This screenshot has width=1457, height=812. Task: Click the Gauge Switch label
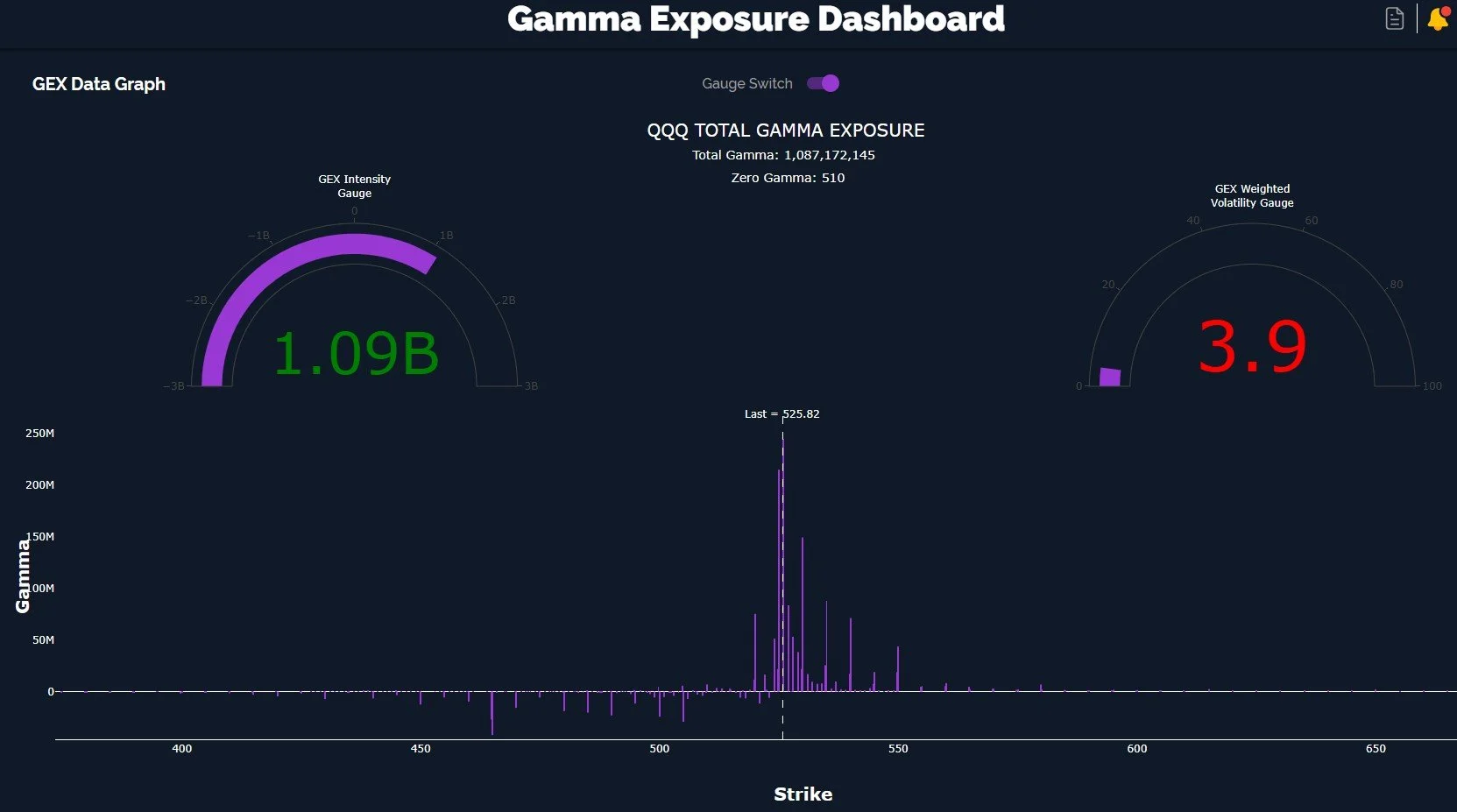[x=747, y=83]
